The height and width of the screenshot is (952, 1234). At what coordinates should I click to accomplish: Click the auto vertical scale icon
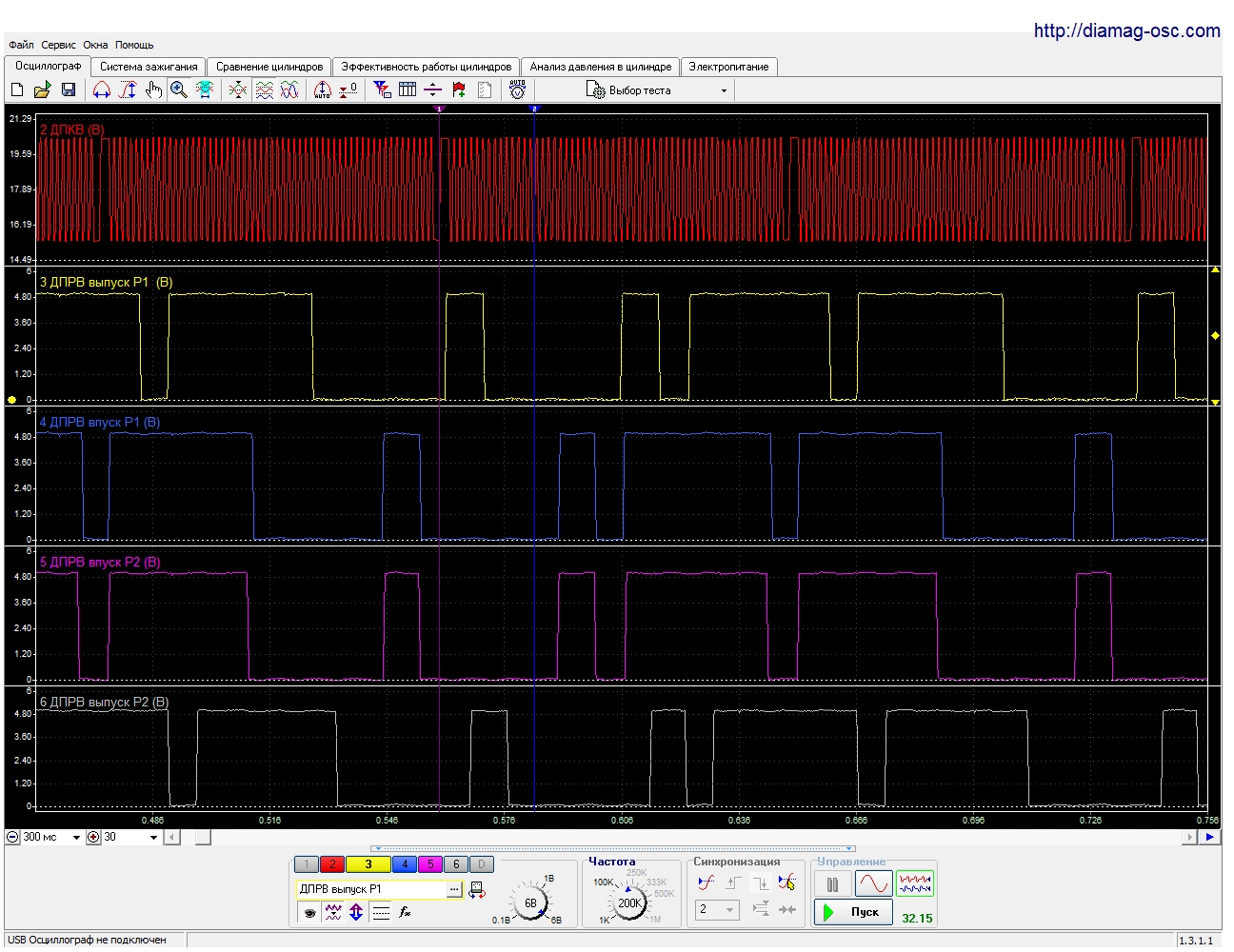click(323, 89)
